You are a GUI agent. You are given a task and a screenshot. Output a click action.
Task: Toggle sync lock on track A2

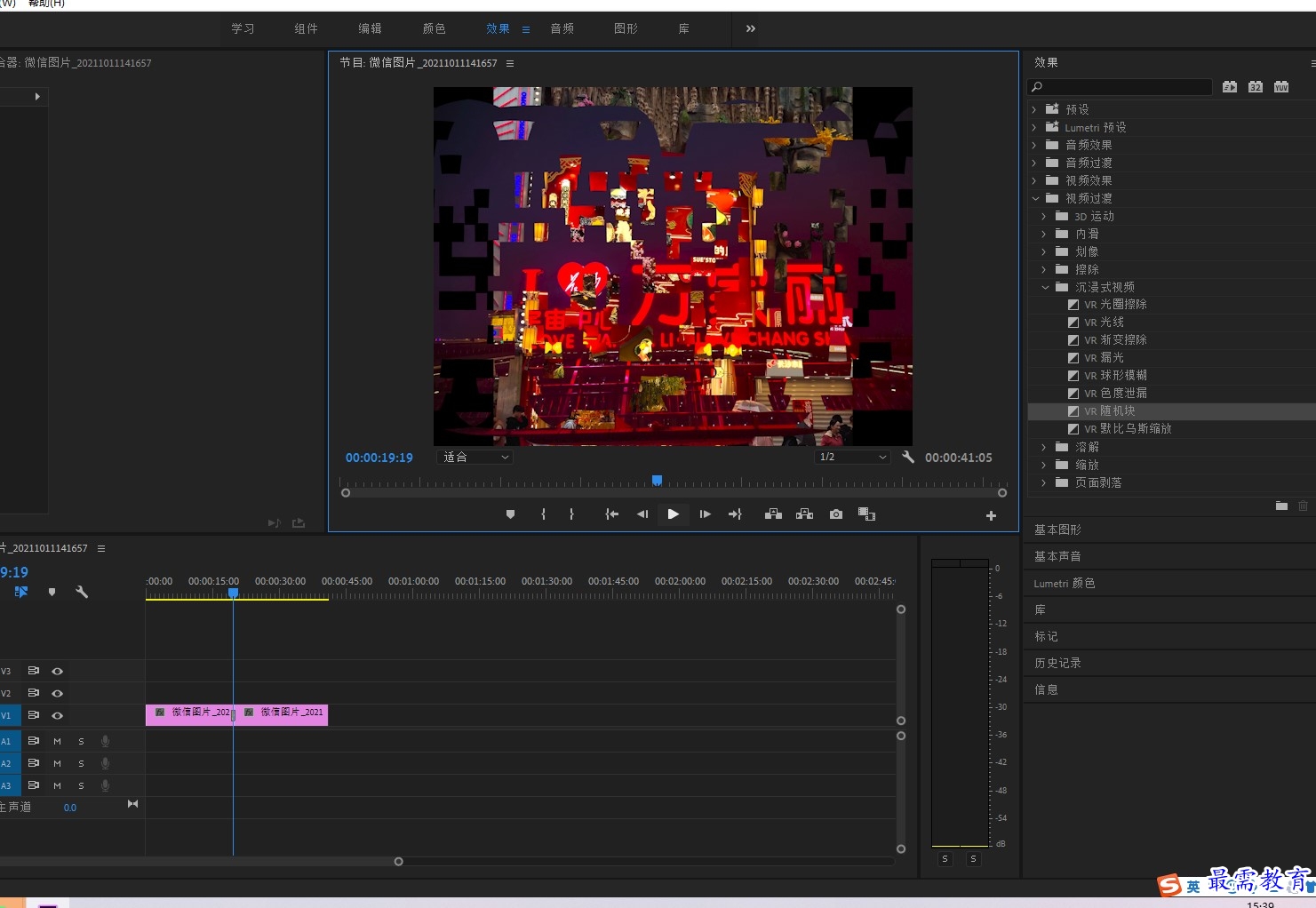tap(33, 763)
